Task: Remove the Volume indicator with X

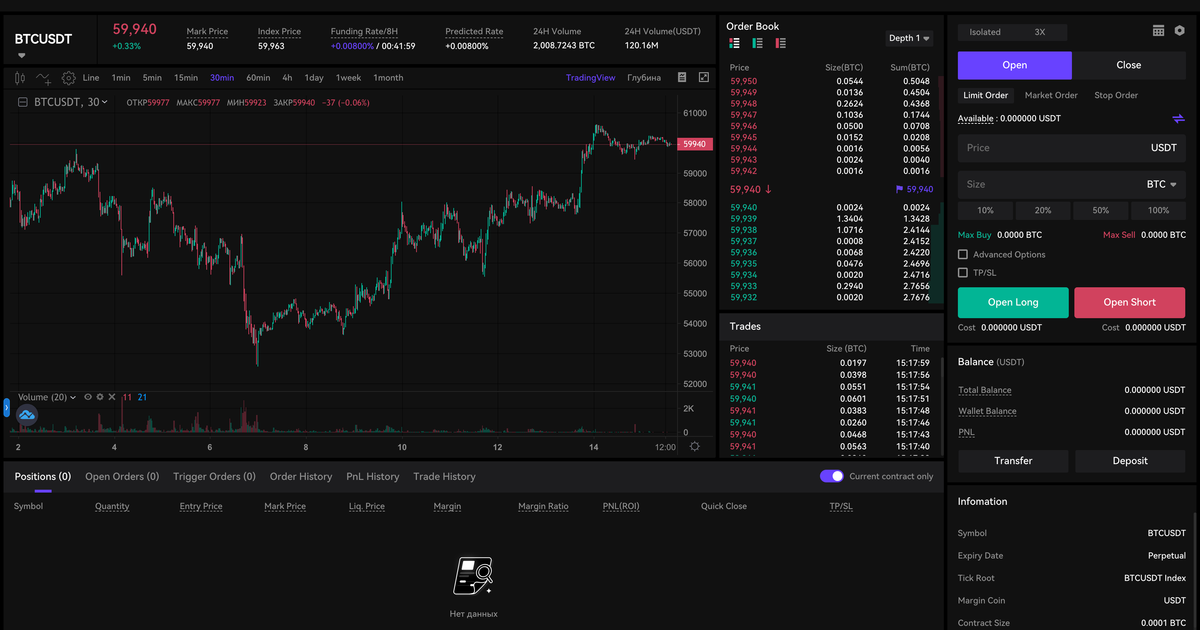Action: (x=112, y=397)
